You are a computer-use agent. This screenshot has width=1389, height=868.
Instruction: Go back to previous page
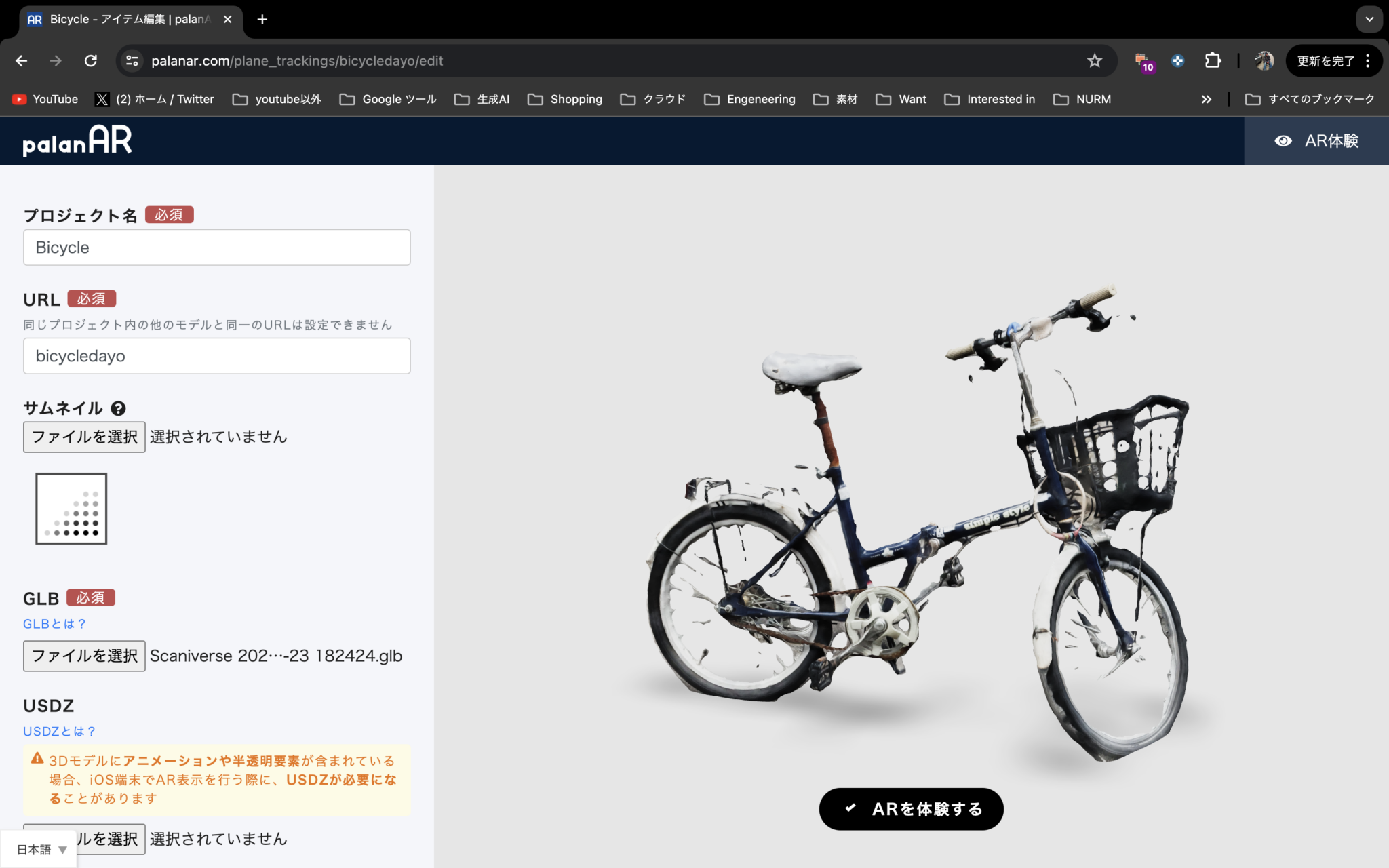click(22, 61)
